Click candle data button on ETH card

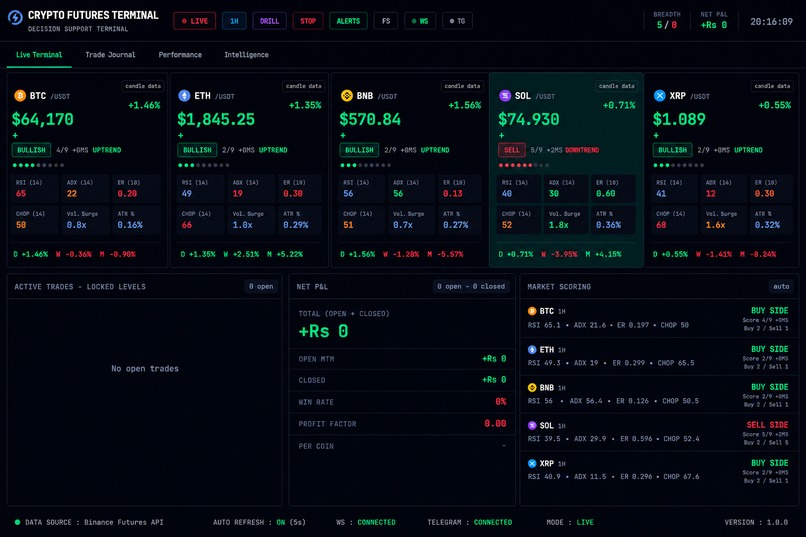[x=303, y=86]
